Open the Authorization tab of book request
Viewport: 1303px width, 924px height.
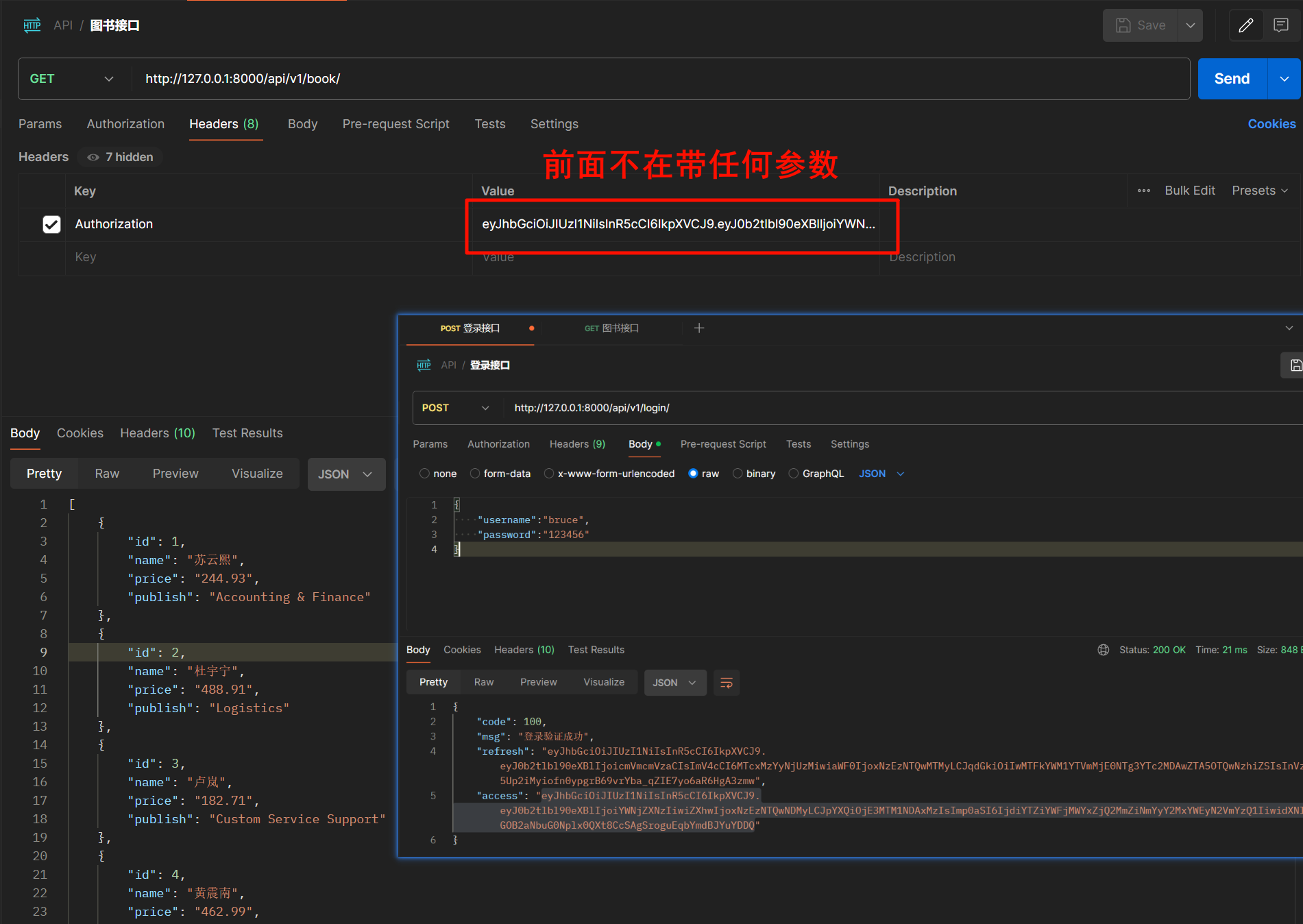point(125,124)
